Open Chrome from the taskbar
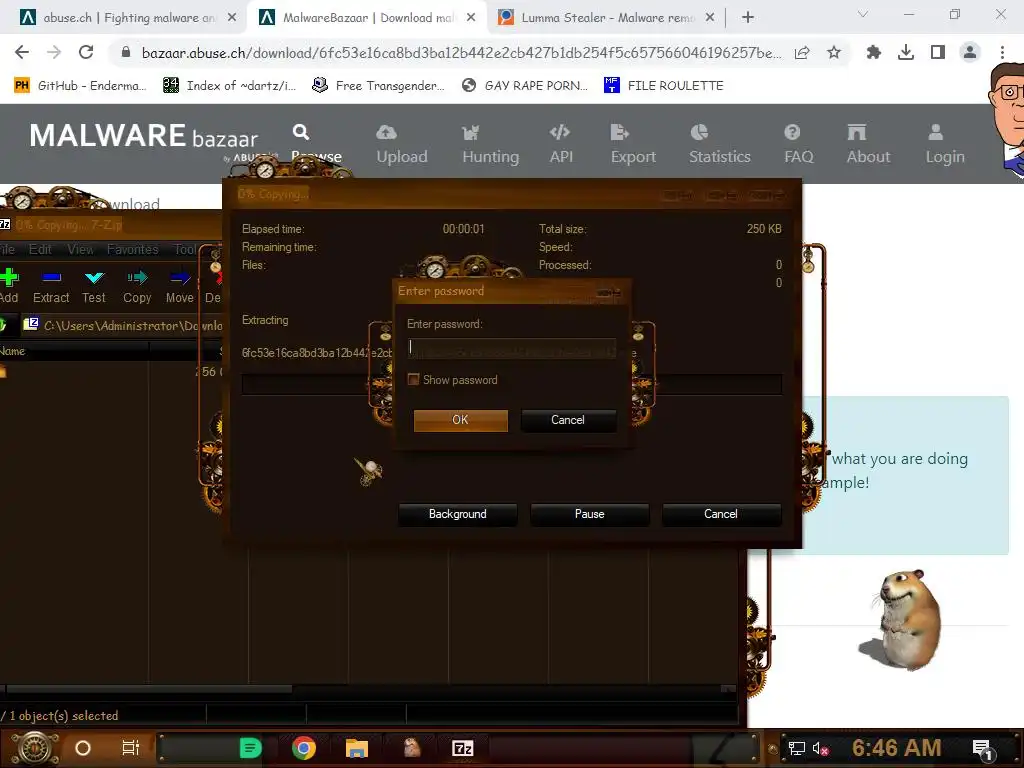Image resolution: width=1024 pixels, height=768 pixels. coord(304,748)
